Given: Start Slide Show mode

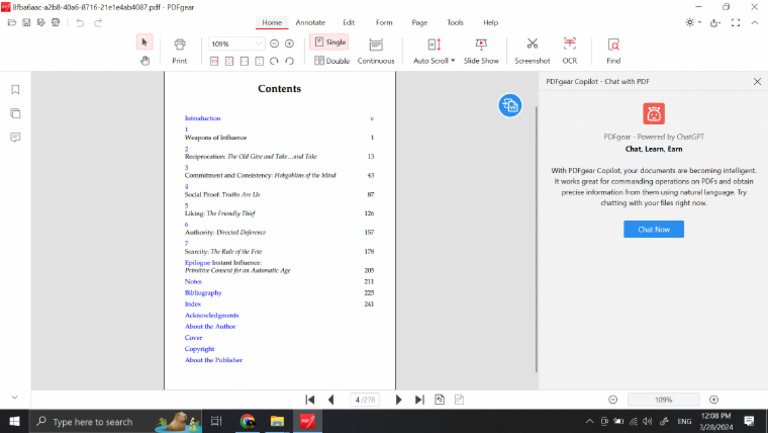Looking at the screenshot, I should tap(481, 51).
